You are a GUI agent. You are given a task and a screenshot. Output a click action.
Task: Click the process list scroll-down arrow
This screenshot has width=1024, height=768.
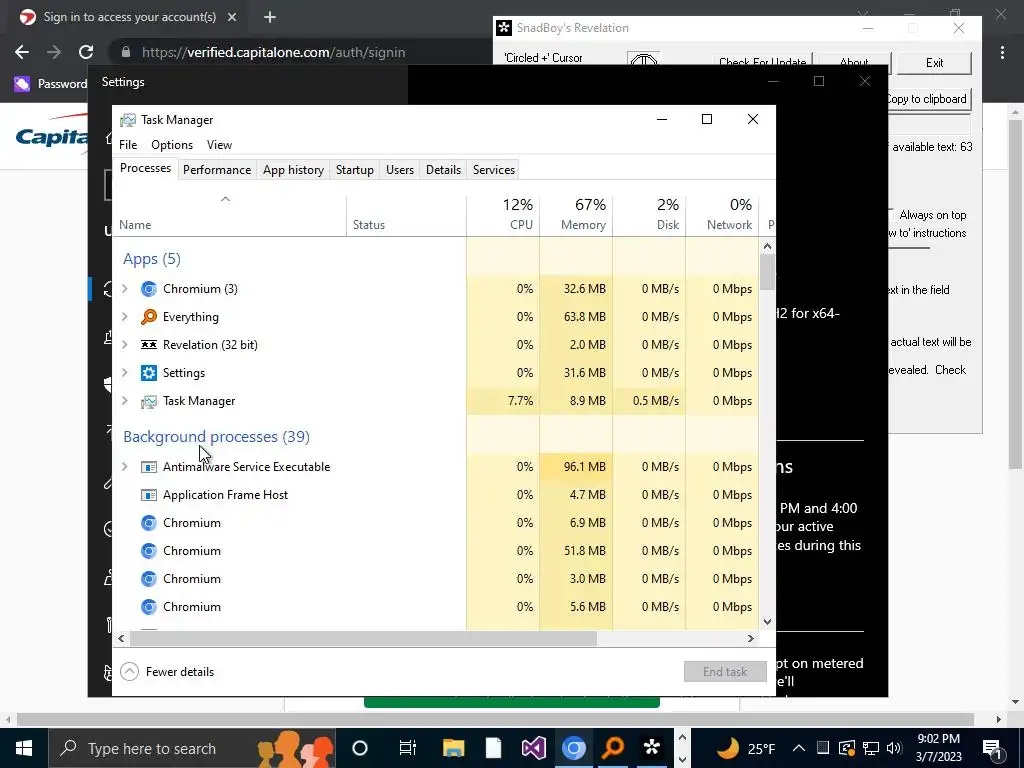[x=767, y=622]
